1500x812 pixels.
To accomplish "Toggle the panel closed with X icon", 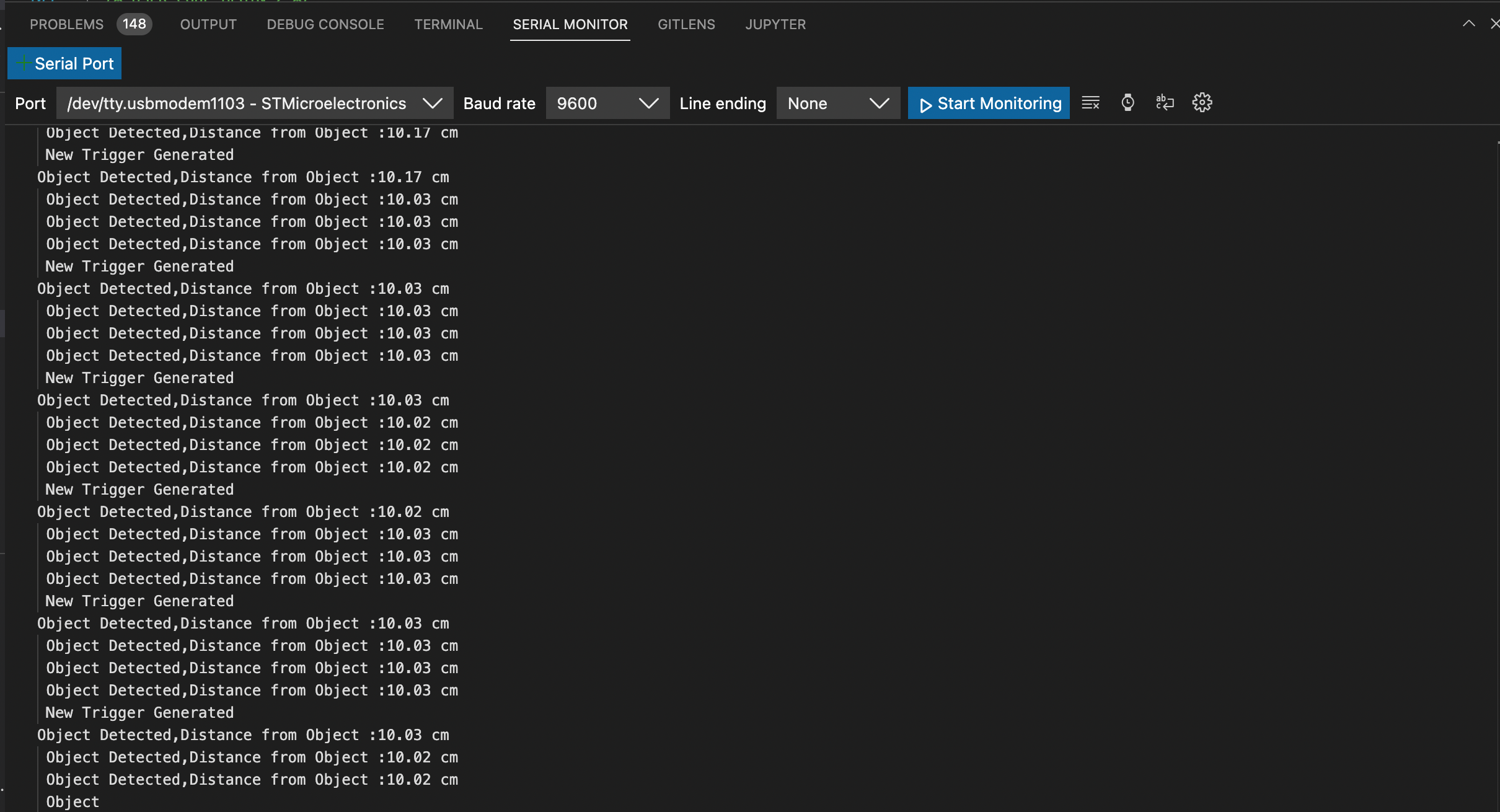I will tap(1494, 24).
